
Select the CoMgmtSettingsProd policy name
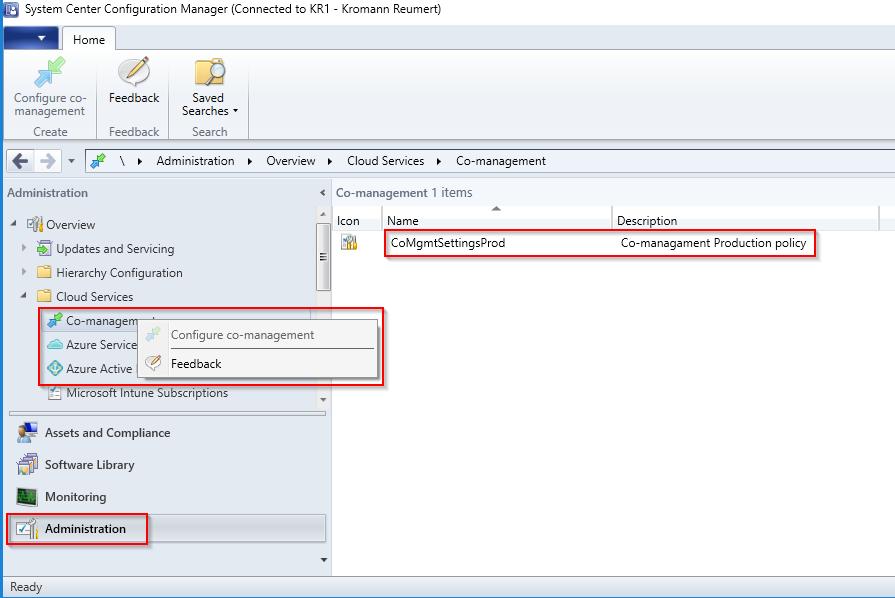pyautogui.click(x=448, y=243)
